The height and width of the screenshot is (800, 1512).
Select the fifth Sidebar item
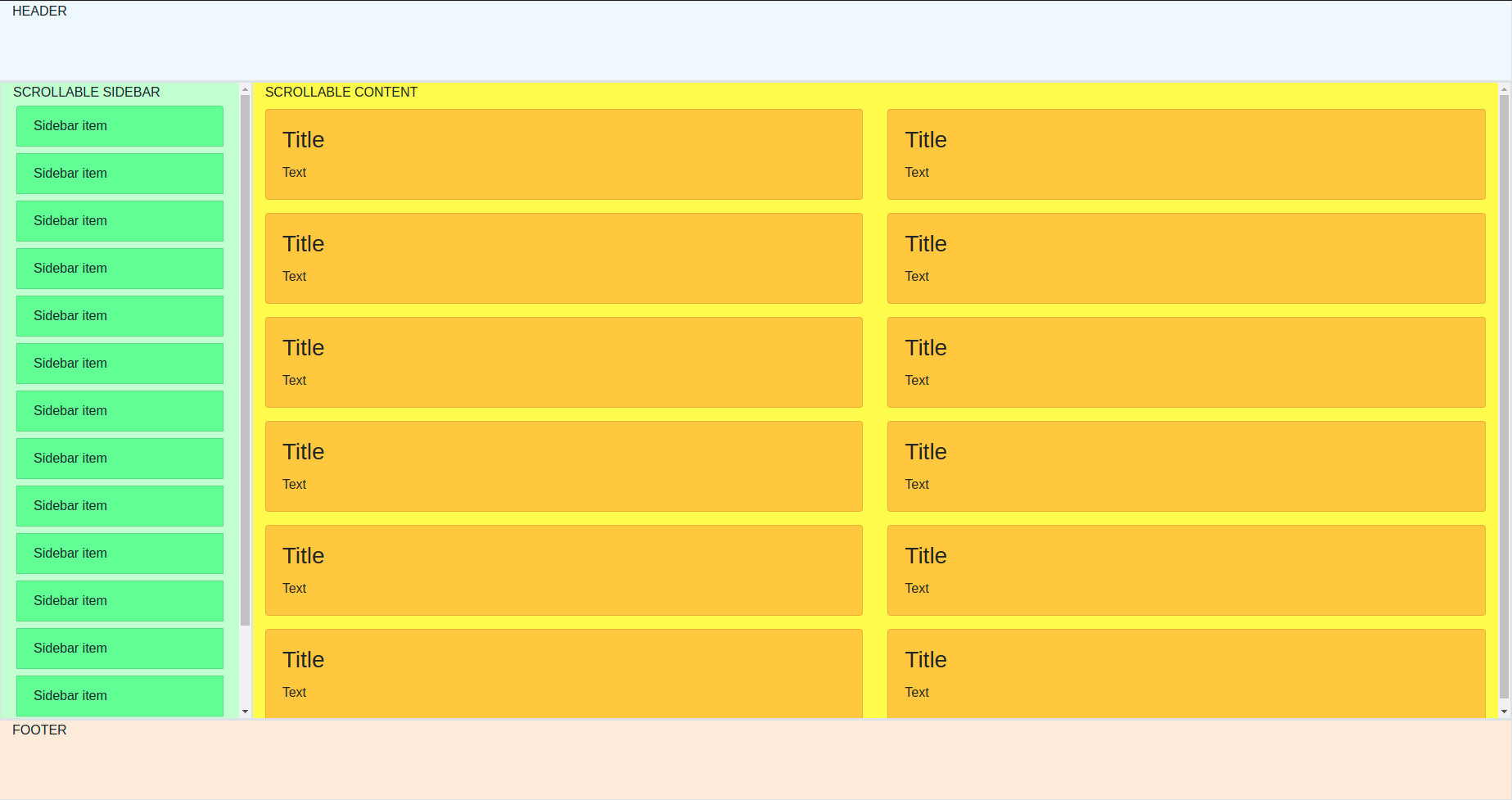(120, 316)
